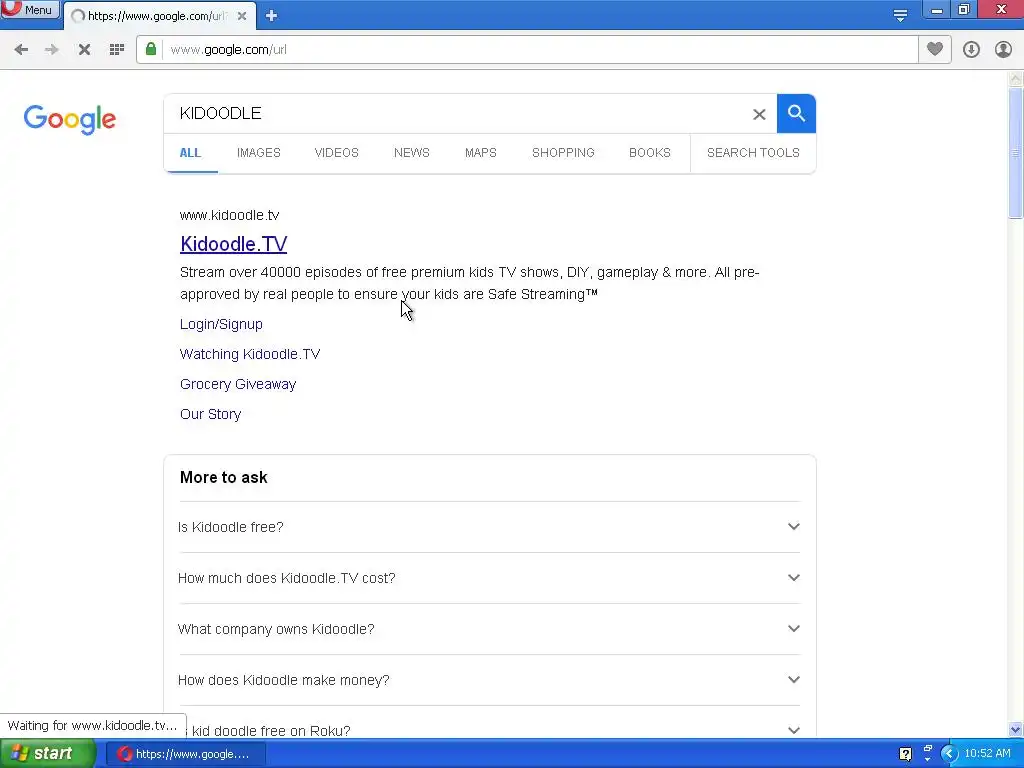Submit search with magnifier button

796,114
